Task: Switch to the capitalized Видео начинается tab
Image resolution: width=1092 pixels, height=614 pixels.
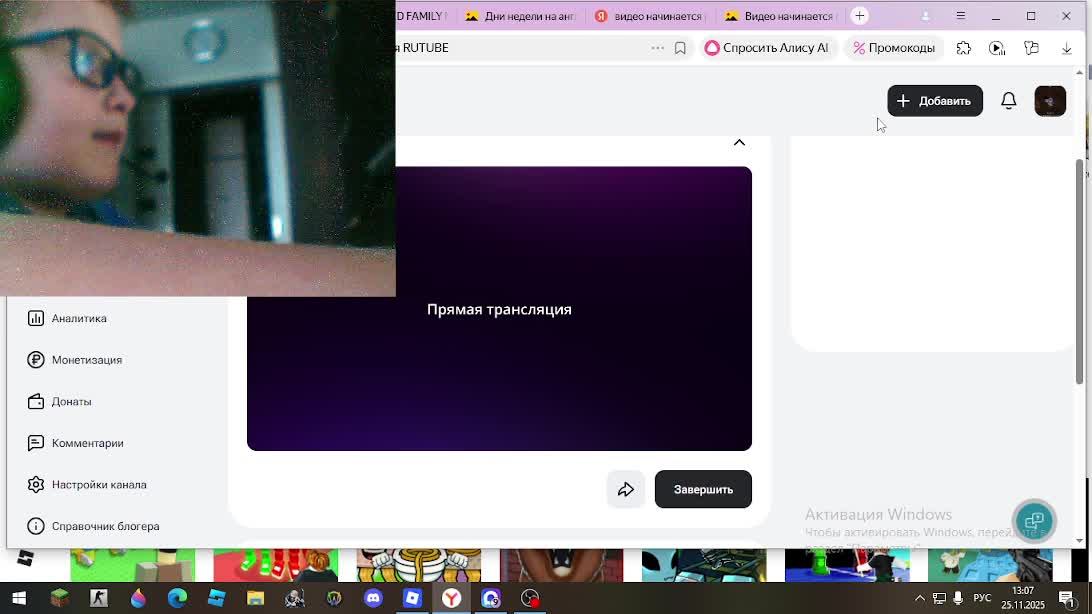Action: point(779,16)
